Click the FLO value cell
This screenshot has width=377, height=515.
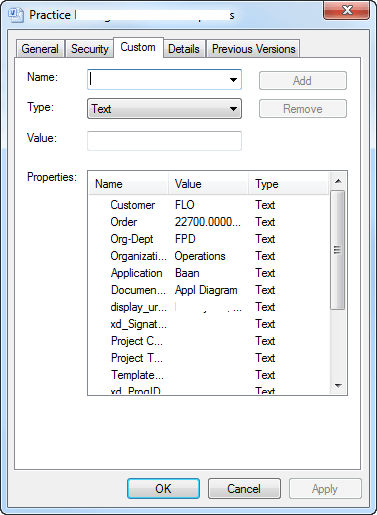(x=185, y=205)
